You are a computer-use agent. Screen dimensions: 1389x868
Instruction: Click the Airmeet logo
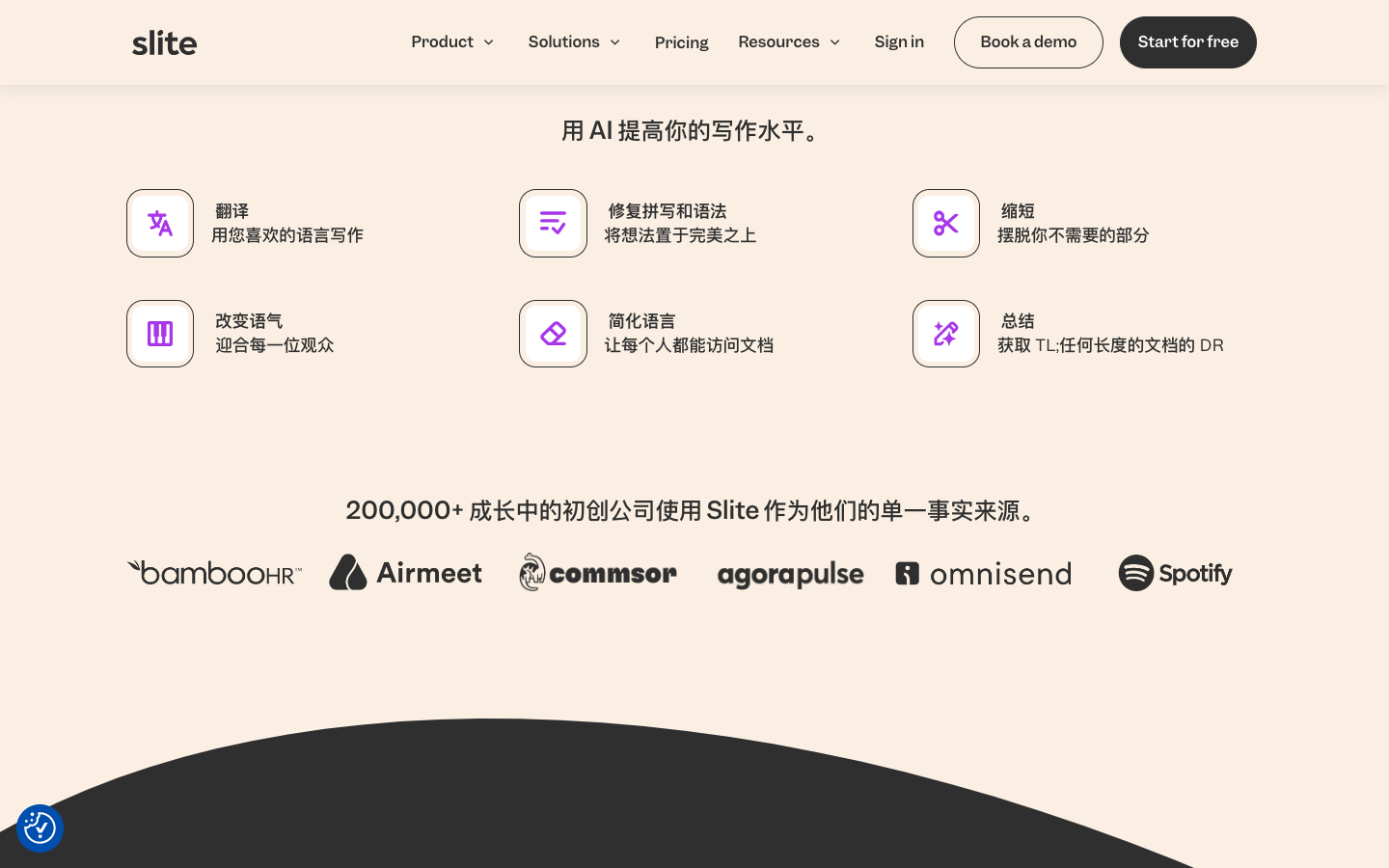click(x=405, y=573)
